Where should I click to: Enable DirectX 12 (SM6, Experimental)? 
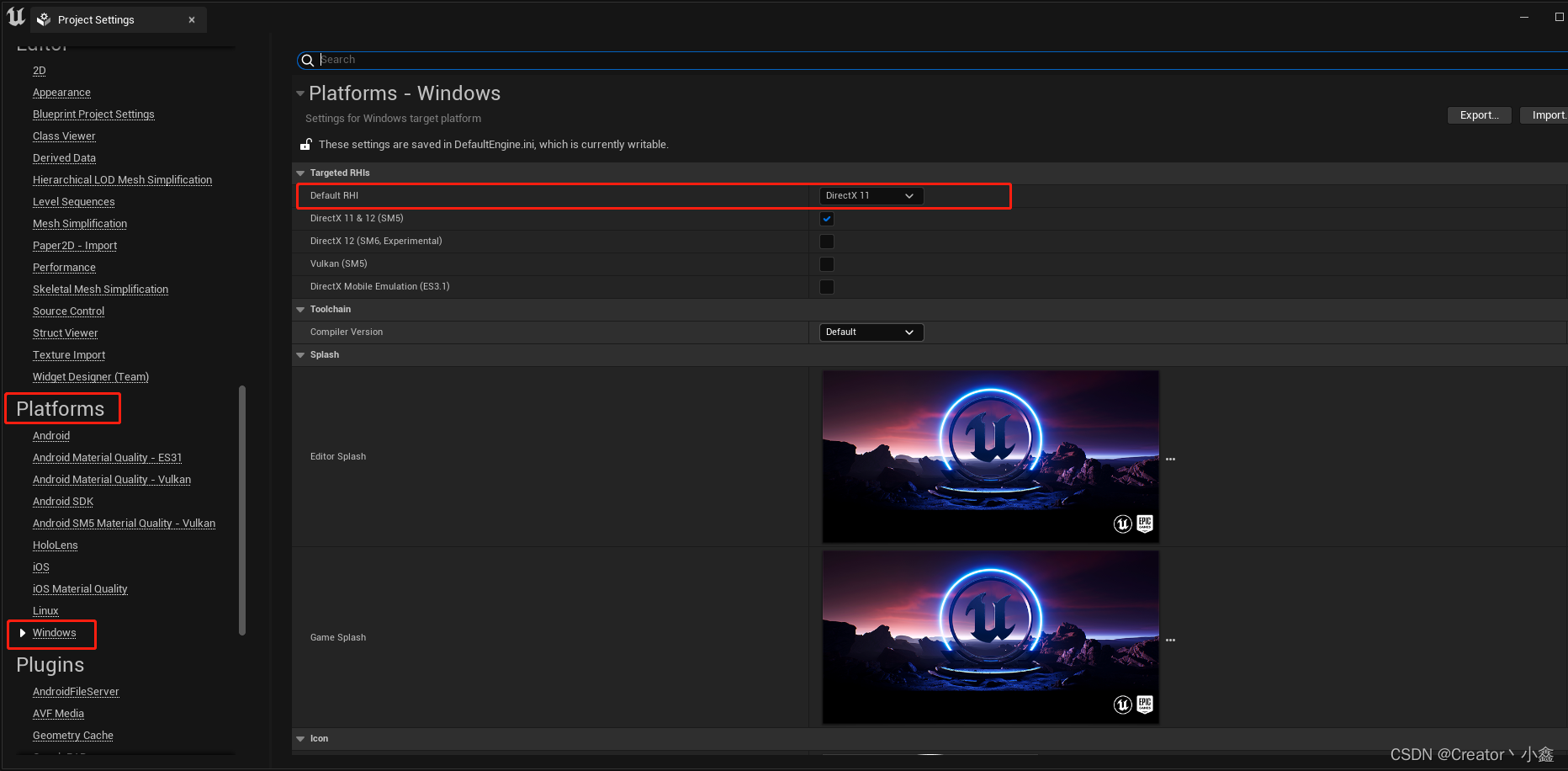coord(826,241)
